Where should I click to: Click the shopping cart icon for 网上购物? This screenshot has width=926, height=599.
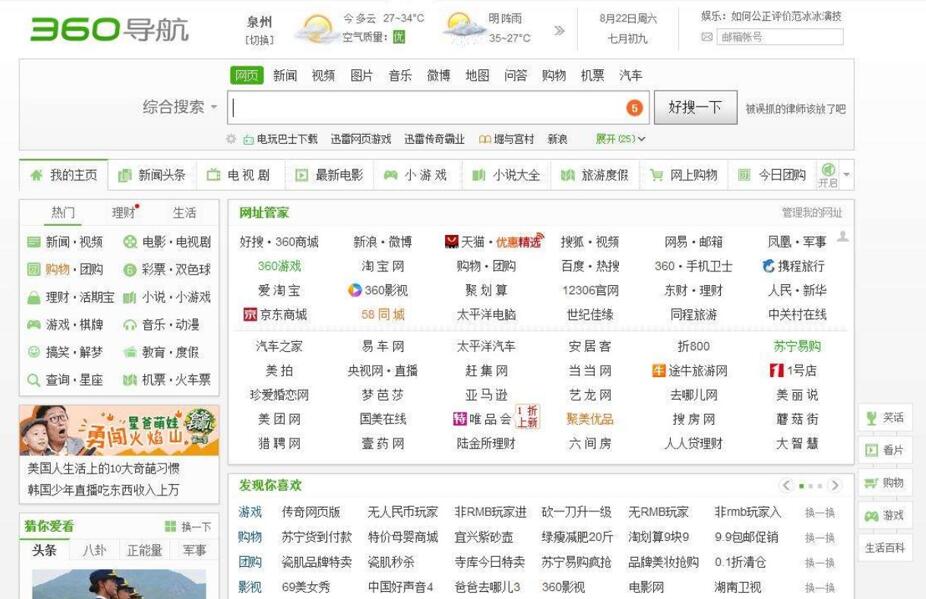pos(656,175)
